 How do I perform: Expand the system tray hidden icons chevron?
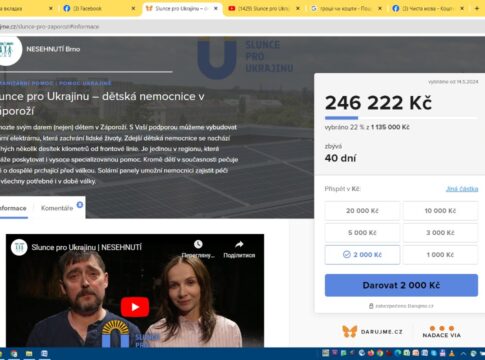(464, 353)
